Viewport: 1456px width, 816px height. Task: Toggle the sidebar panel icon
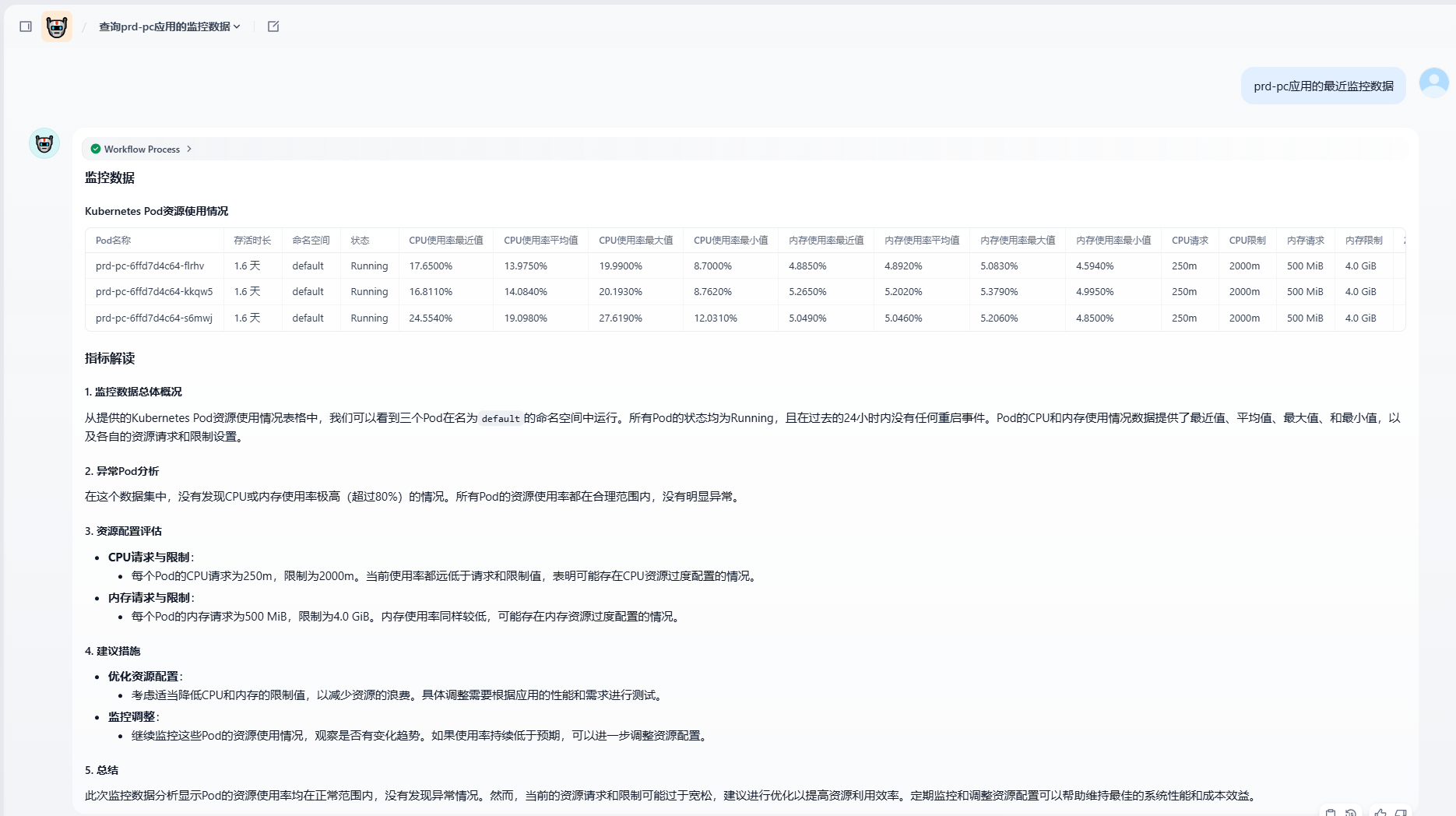point(26,26)
